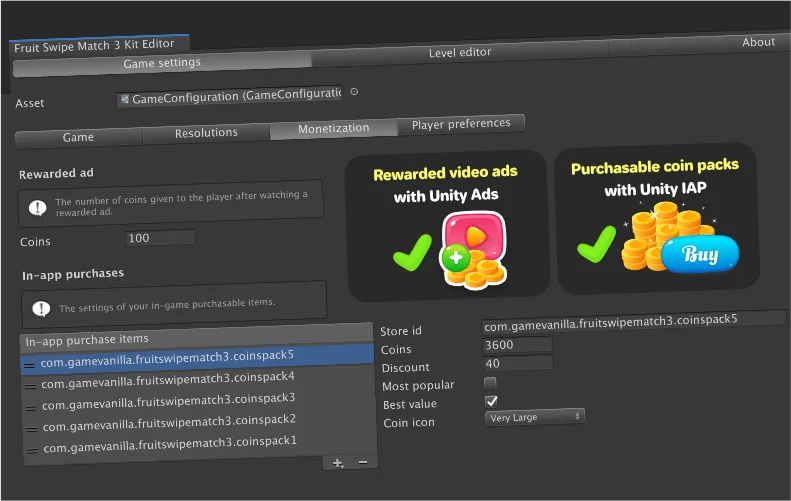Screen dimensions: 791x501
Task: Click the minus icon to remove purchase item
Action: pyautogui.click(x=363, y=462)
